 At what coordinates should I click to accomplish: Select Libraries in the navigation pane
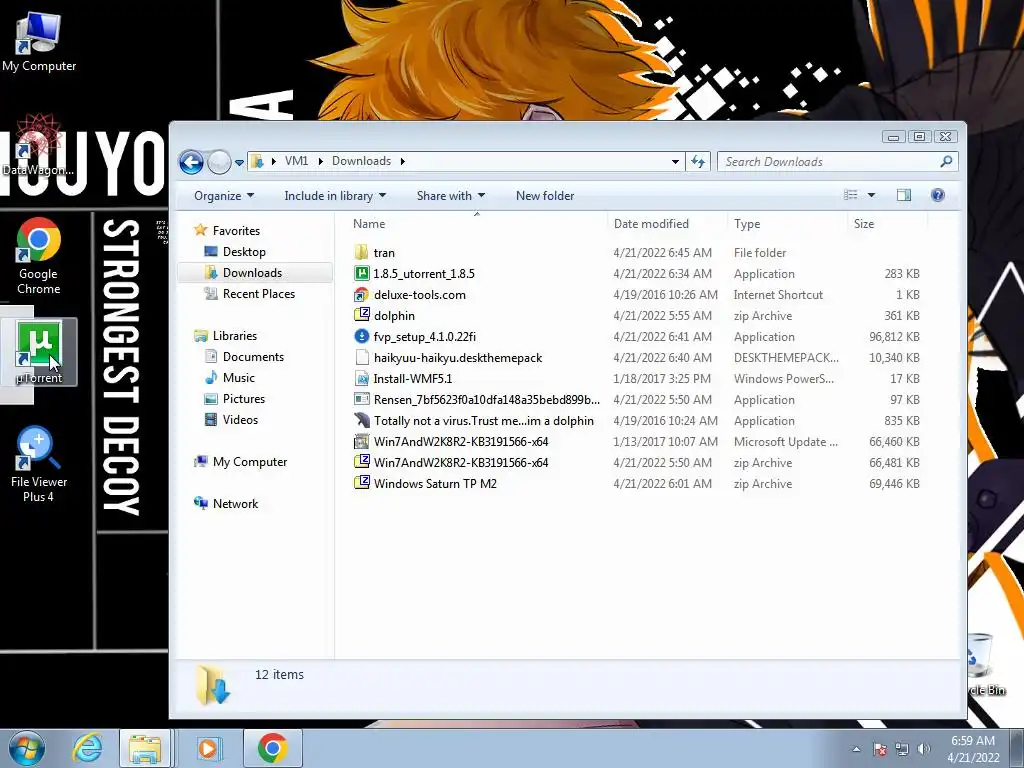(234, 336)
